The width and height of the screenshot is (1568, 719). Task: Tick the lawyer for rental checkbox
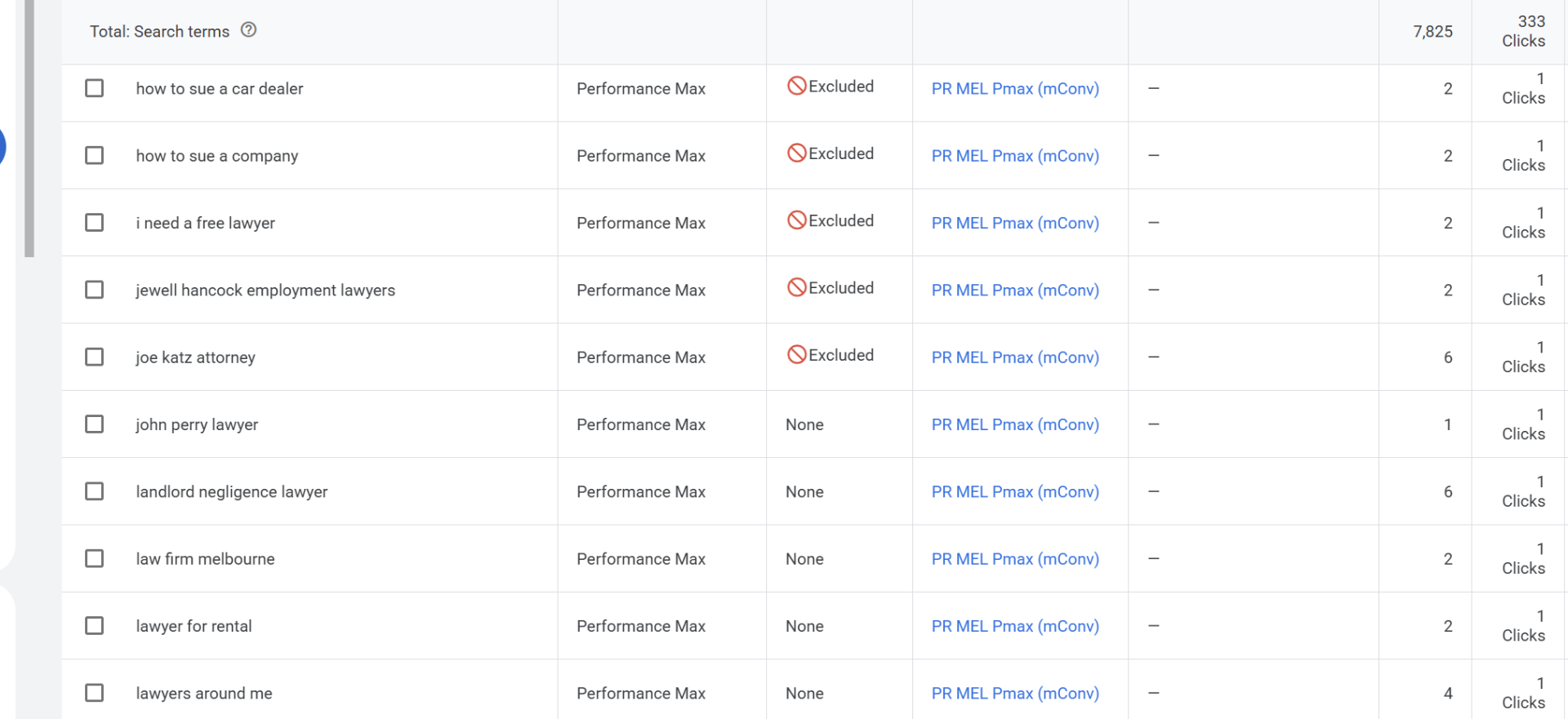[x=95, y=626]
